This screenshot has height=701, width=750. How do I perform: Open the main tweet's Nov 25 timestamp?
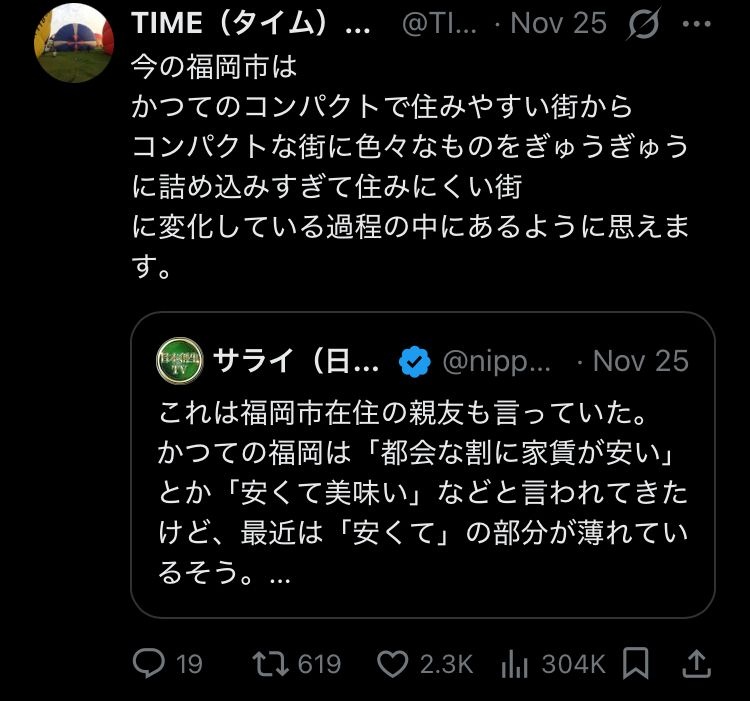tap(559, 24)
